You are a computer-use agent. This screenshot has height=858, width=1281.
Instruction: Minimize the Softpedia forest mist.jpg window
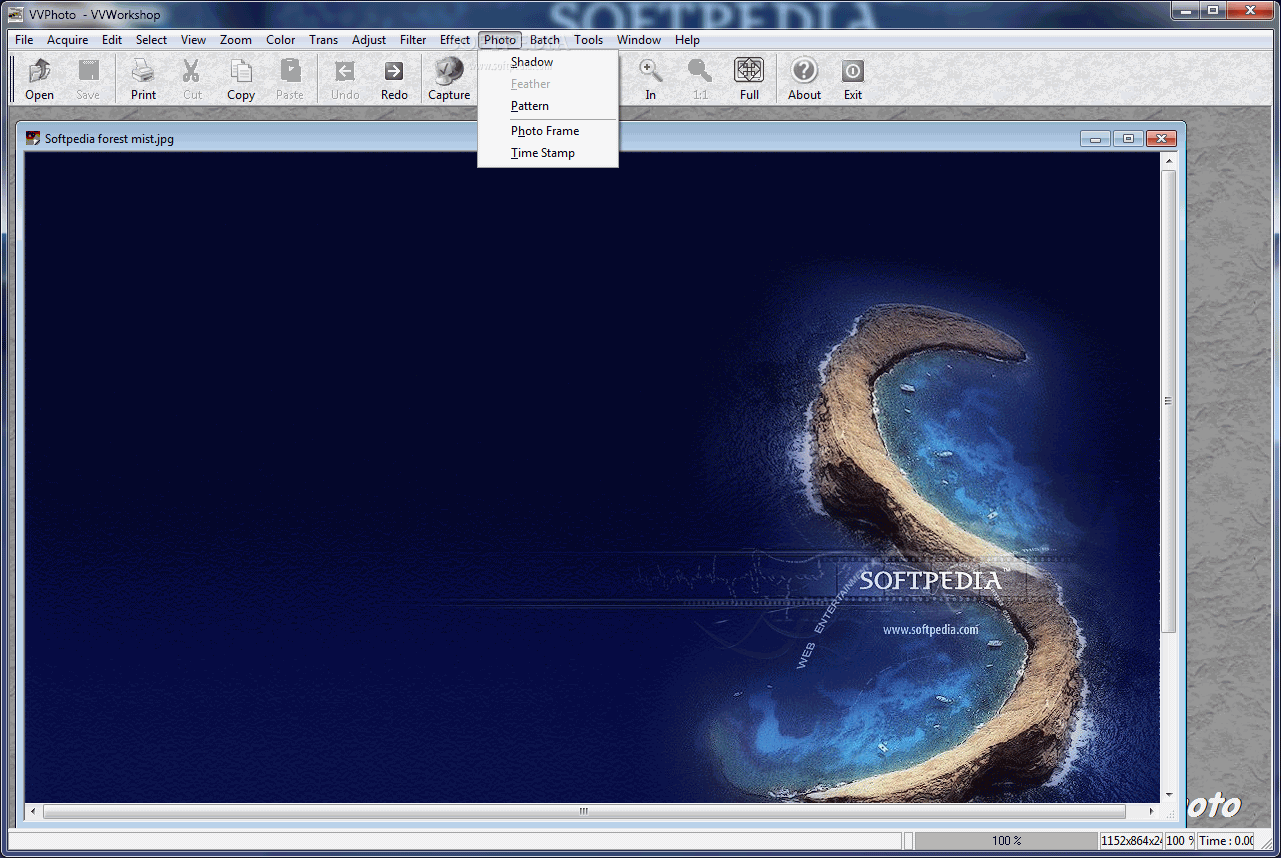click(1095, 139)
